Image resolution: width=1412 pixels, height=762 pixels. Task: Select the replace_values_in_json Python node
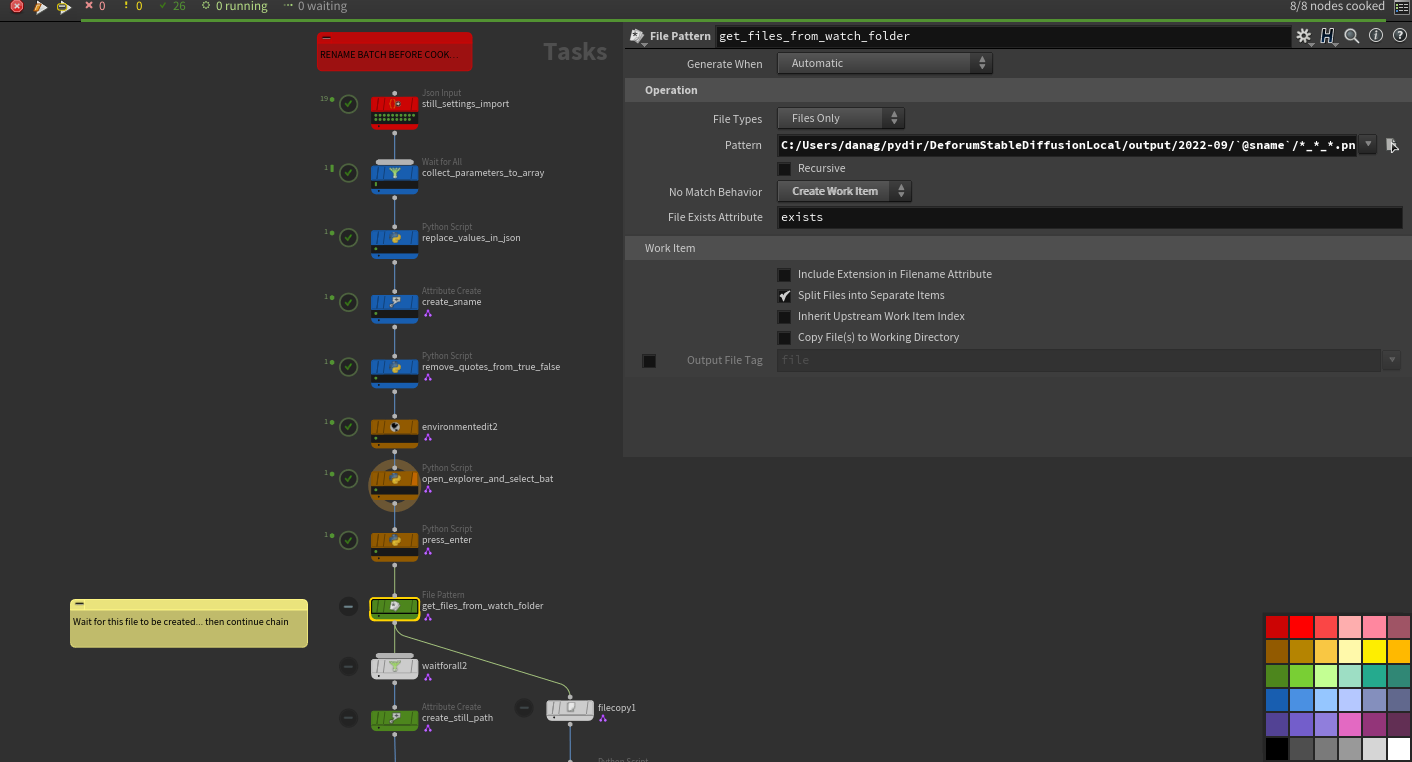pyautogui.click(x=395, y=243)
